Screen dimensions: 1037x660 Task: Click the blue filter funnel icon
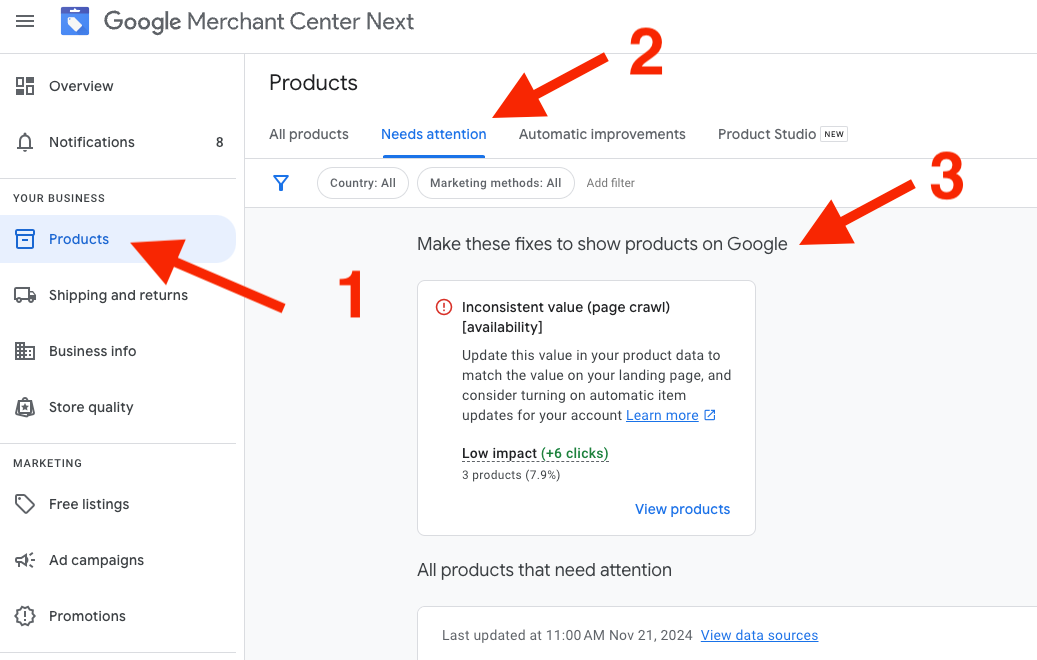tap(281, 183)
